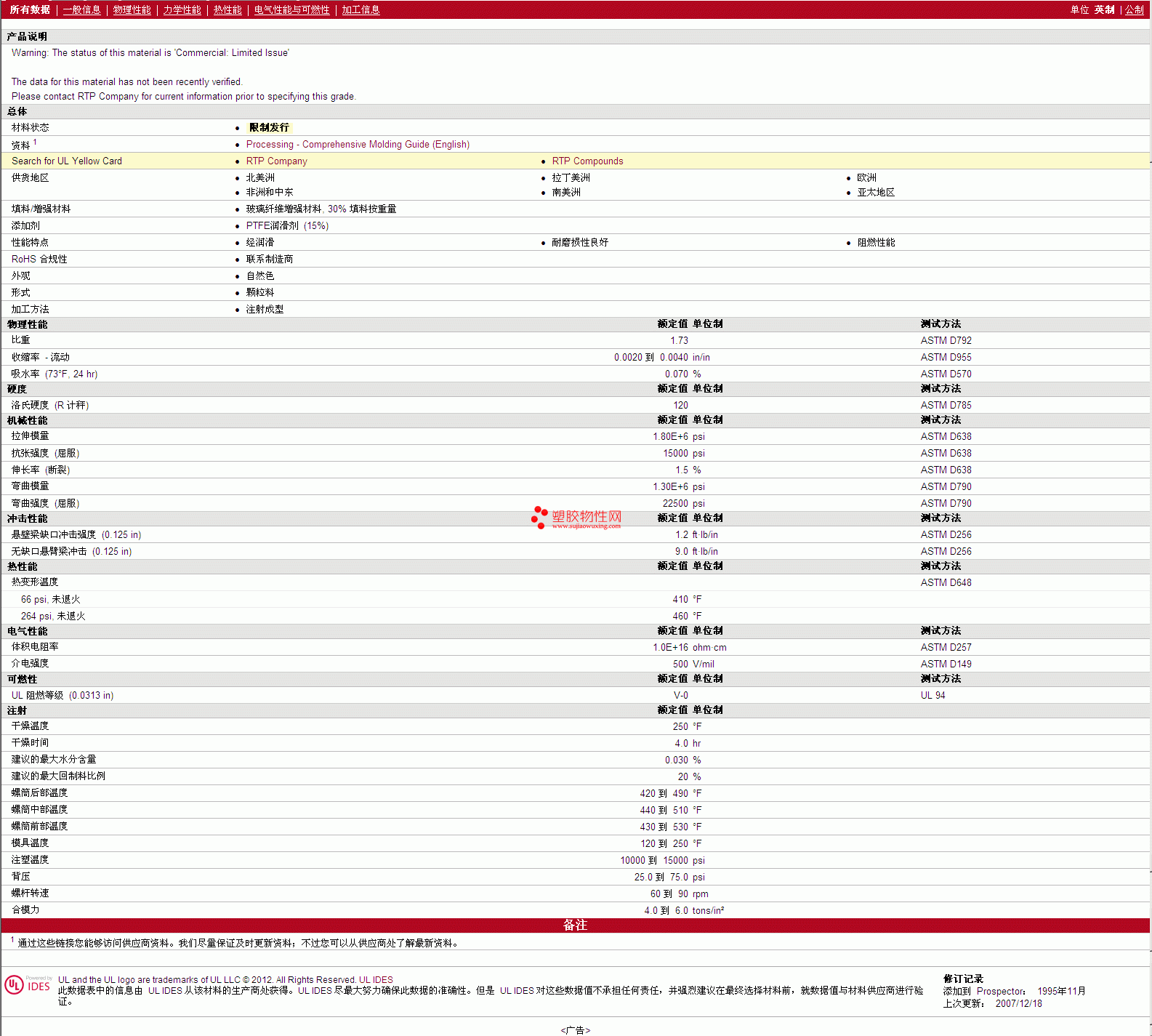Click the 合模力 row label
The image size is (1152, 1036).
25,910
